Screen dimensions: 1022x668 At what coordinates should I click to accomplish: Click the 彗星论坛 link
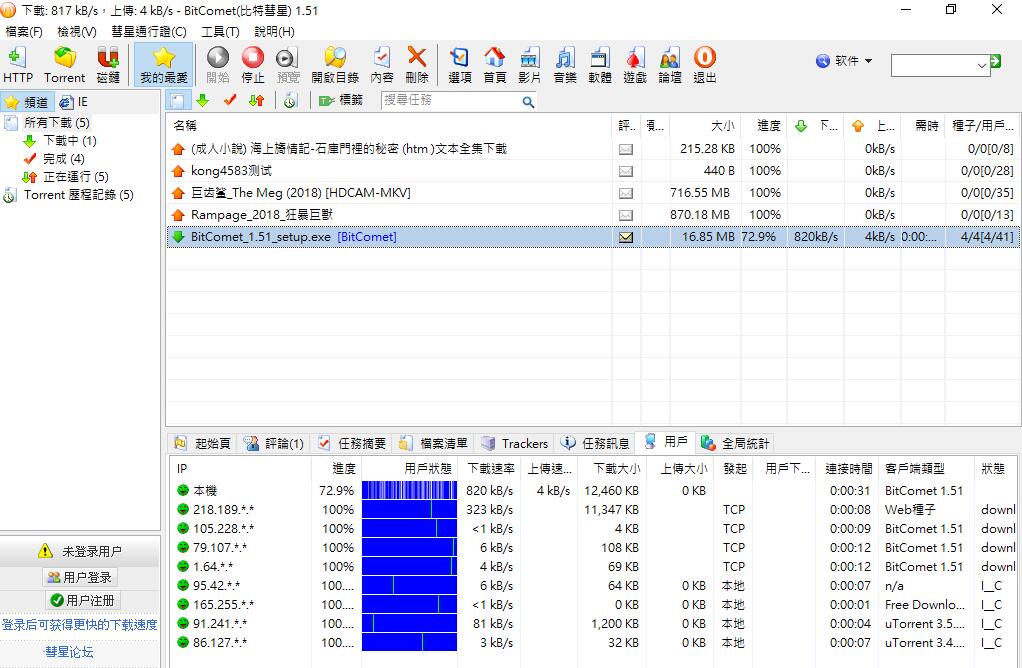click(x=69, y=652)
